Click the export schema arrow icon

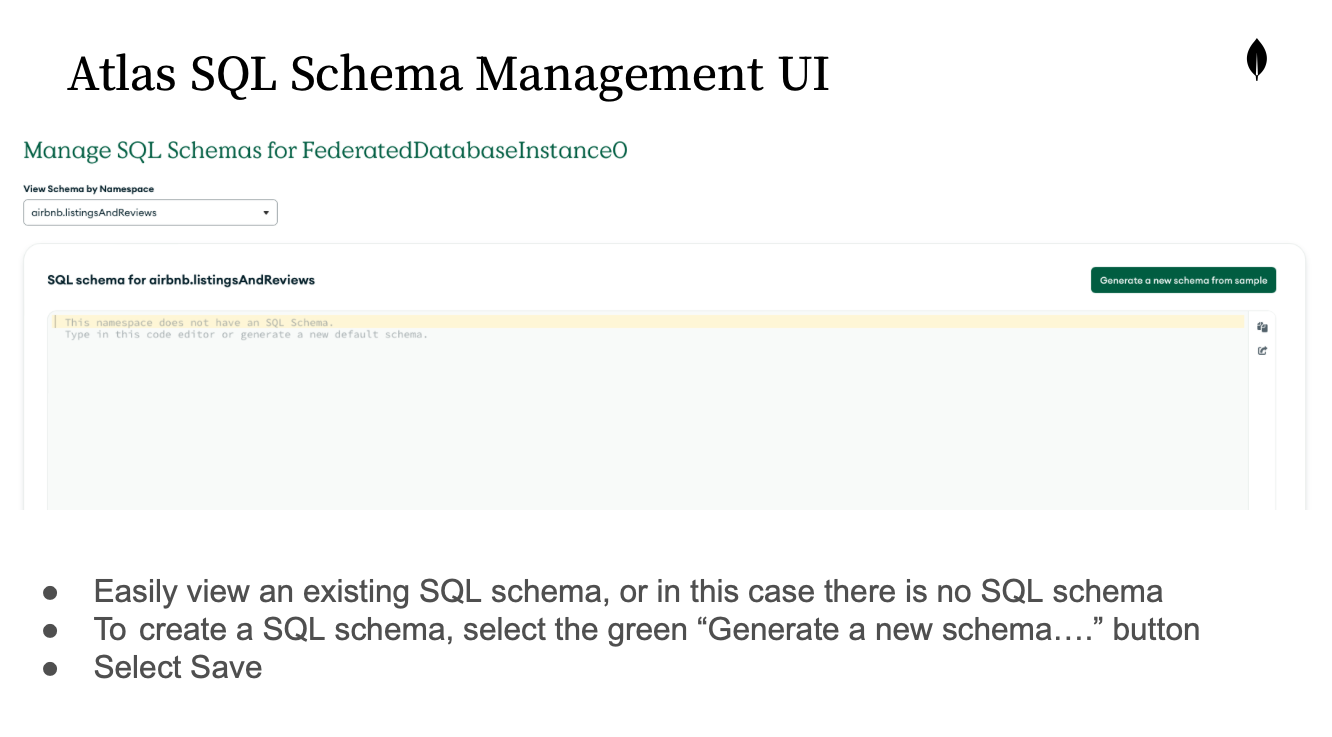(1263, 351)
